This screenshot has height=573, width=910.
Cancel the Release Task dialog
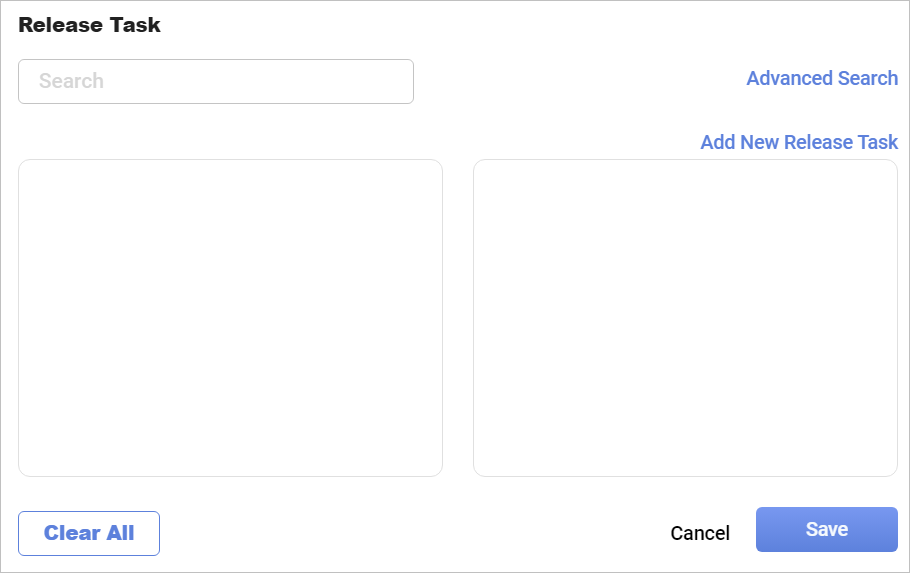coord(700,533)
